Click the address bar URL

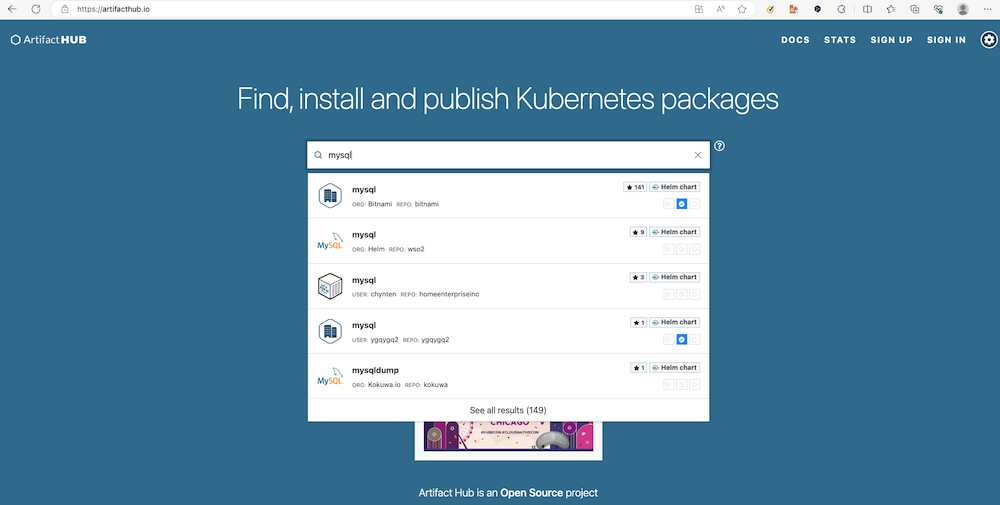[113, 10]
